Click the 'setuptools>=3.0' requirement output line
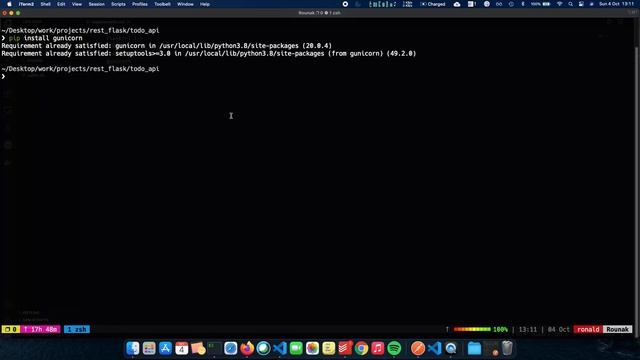Screen dimensions: 640x360 [209, 53]
